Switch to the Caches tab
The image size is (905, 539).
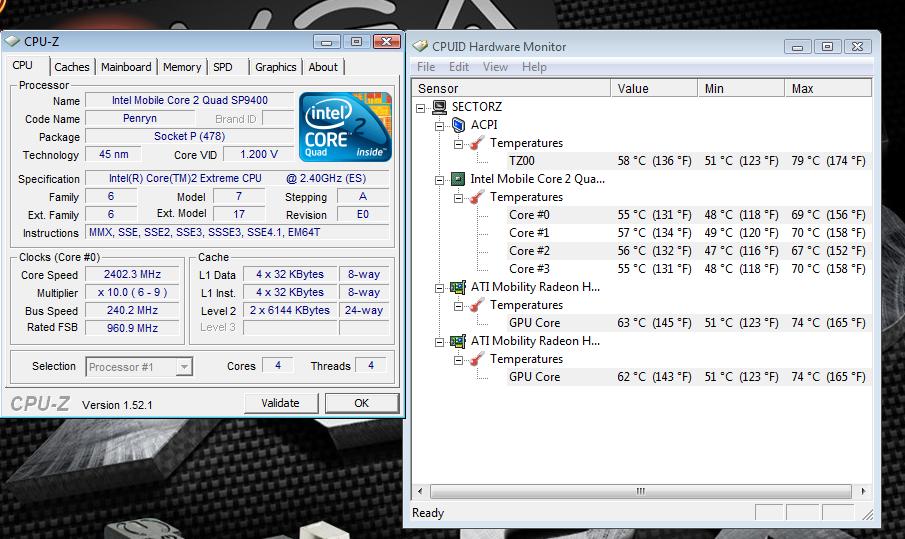click(x=72, y=67)
